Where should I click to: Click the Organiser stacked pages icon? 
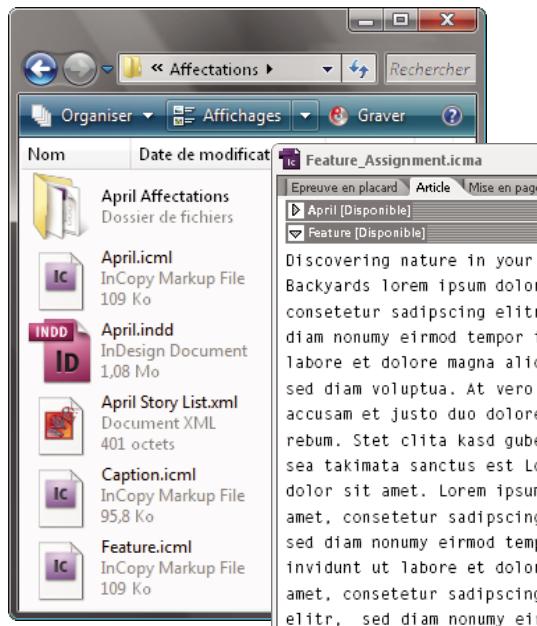[42, 115]
